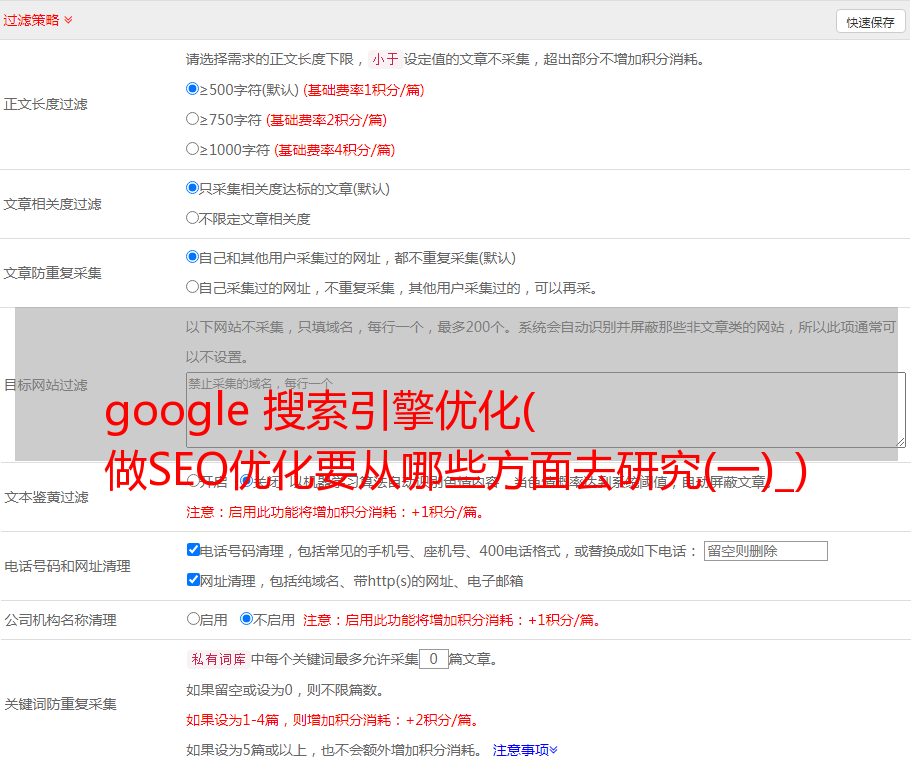Click the 基础费率2积分/篇 red note
Screen dimensions: 912x768
point(326,120)
